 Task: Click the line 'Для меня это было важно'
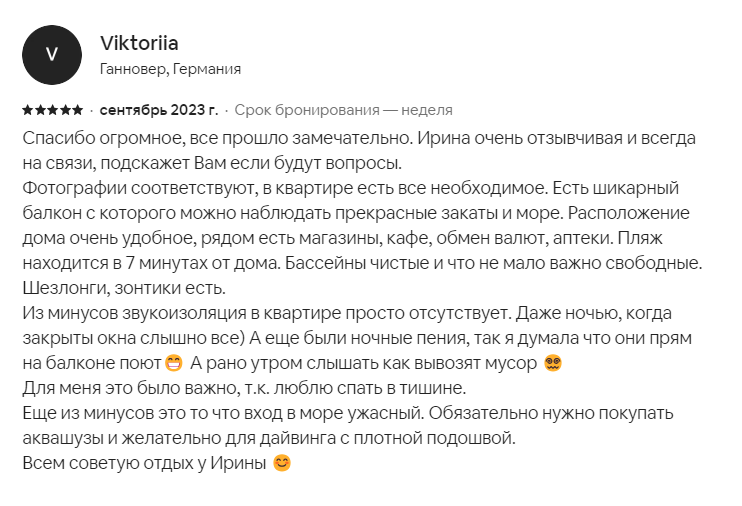click(244, 388)
